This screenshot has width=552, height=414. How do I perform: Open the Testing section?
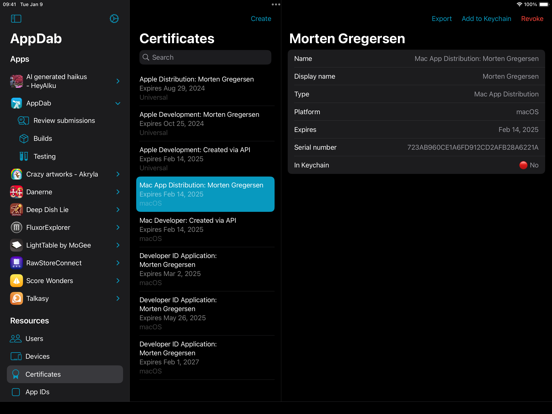(44, 156)
